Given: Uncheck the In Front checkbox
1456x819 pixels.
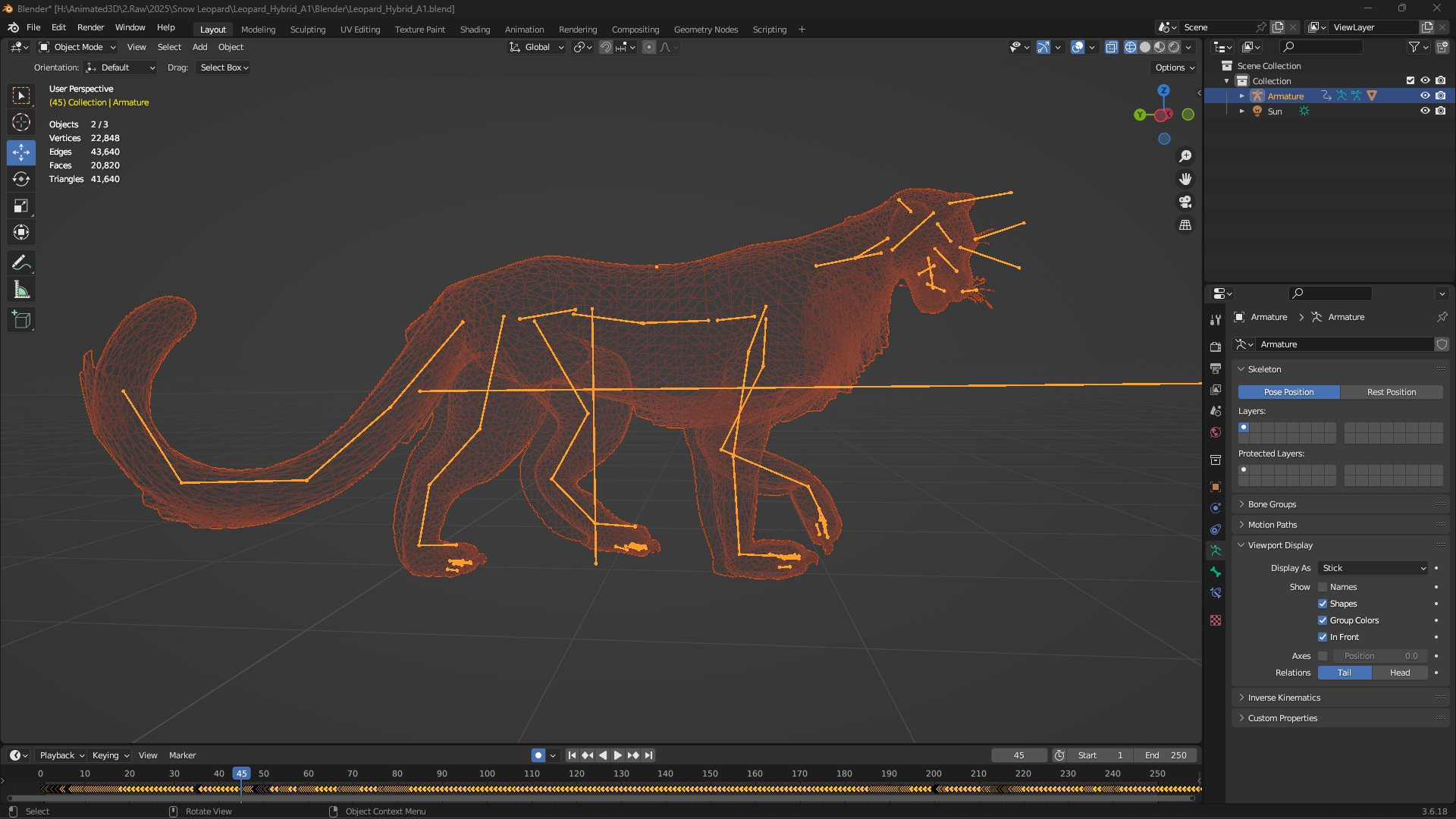Looking at the screenshot, I should click(1323, 637).
